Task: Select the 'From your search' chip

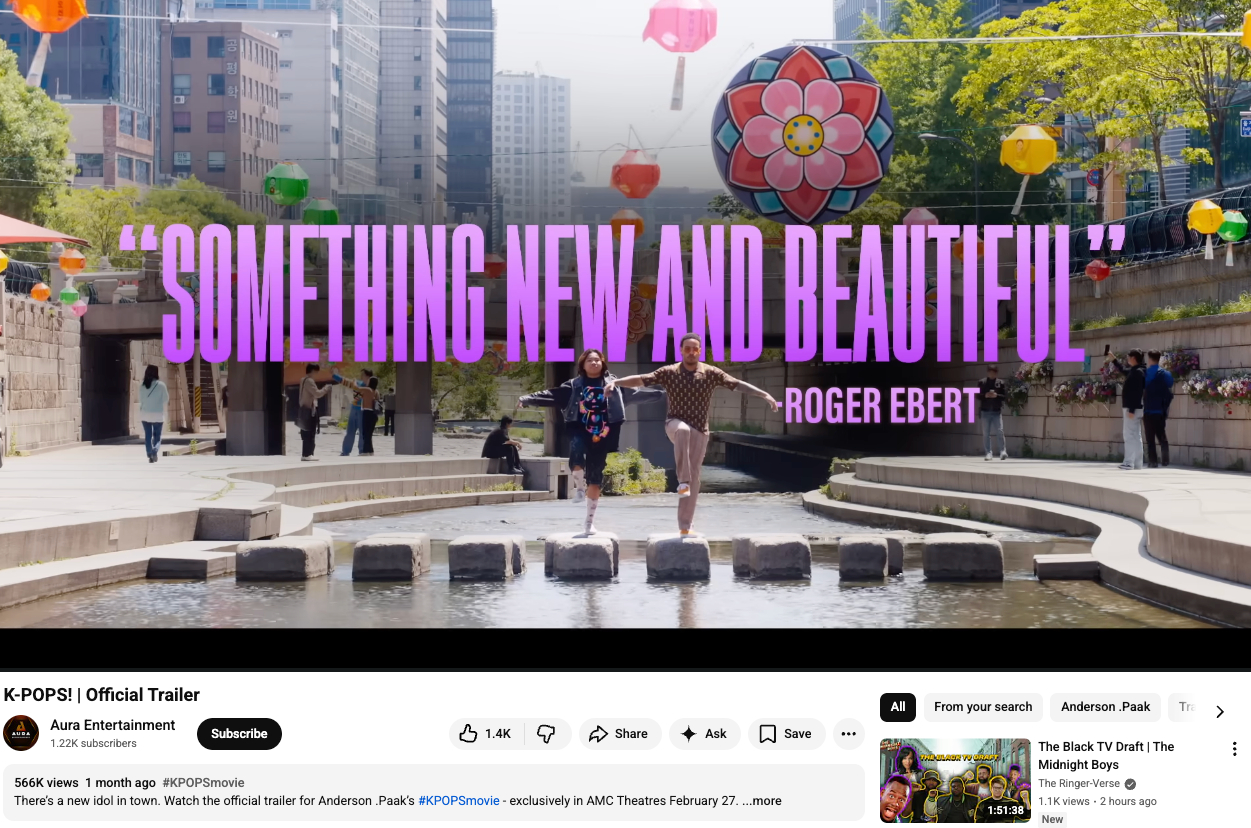Action: pos(982,707)
